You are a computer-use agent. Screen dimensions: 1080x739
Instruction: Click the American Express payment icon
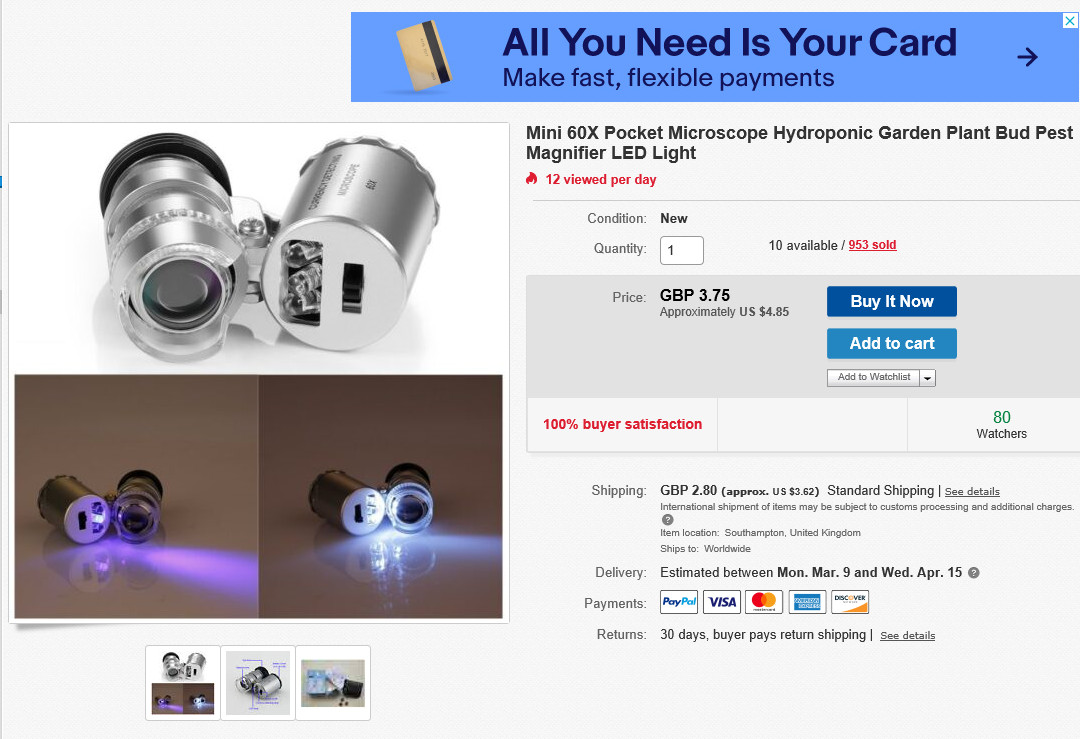tap(807, 602)
